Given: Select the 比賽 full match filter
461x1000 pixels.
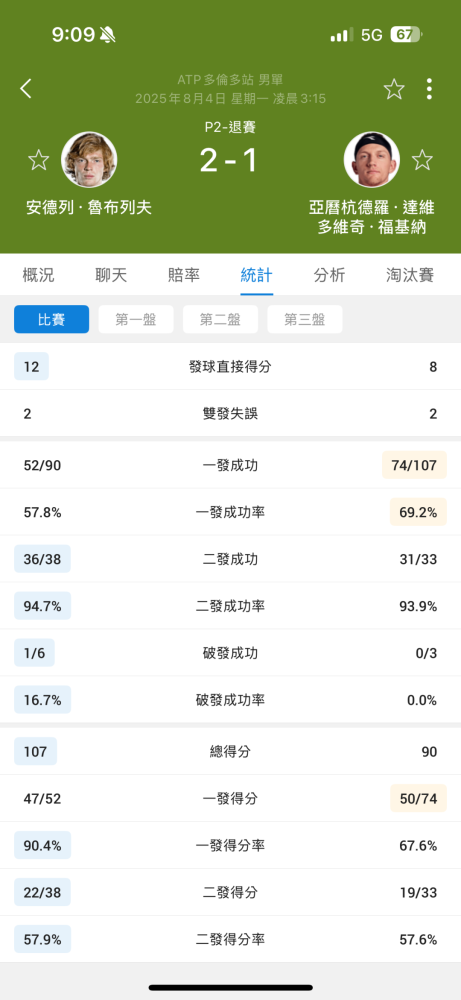Looking at the screenshot, I should coord(52,320).
